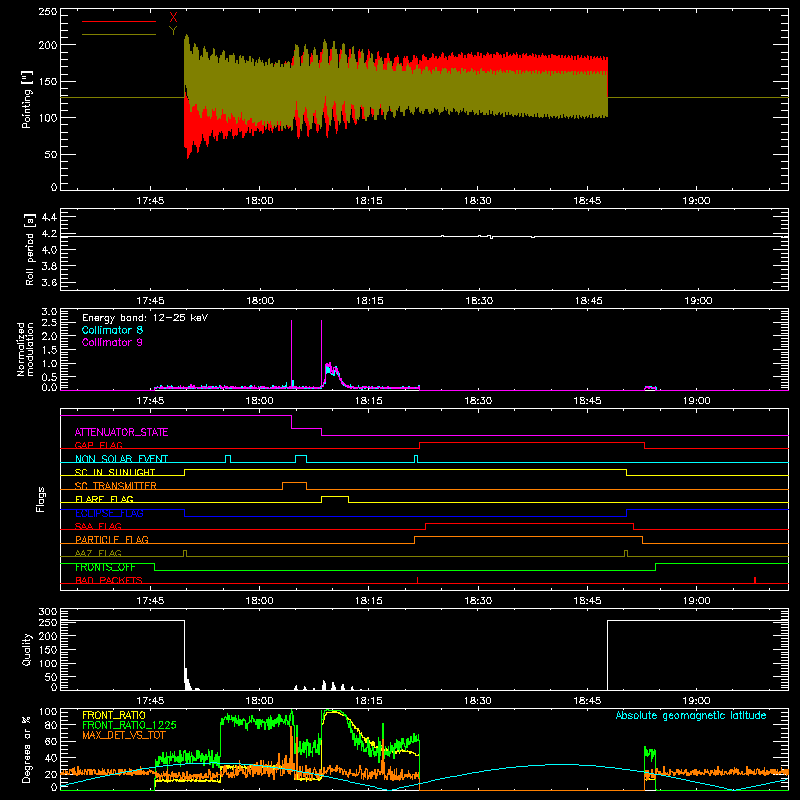Click the PARTICLE_FLAG label

(112, 540)
